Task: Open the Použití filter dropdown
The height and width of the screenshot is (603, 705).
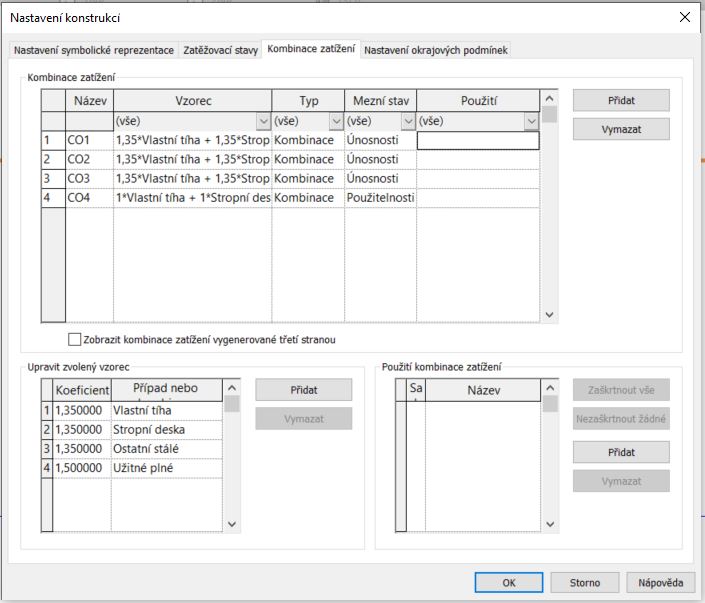Action: tap(531, 121)
